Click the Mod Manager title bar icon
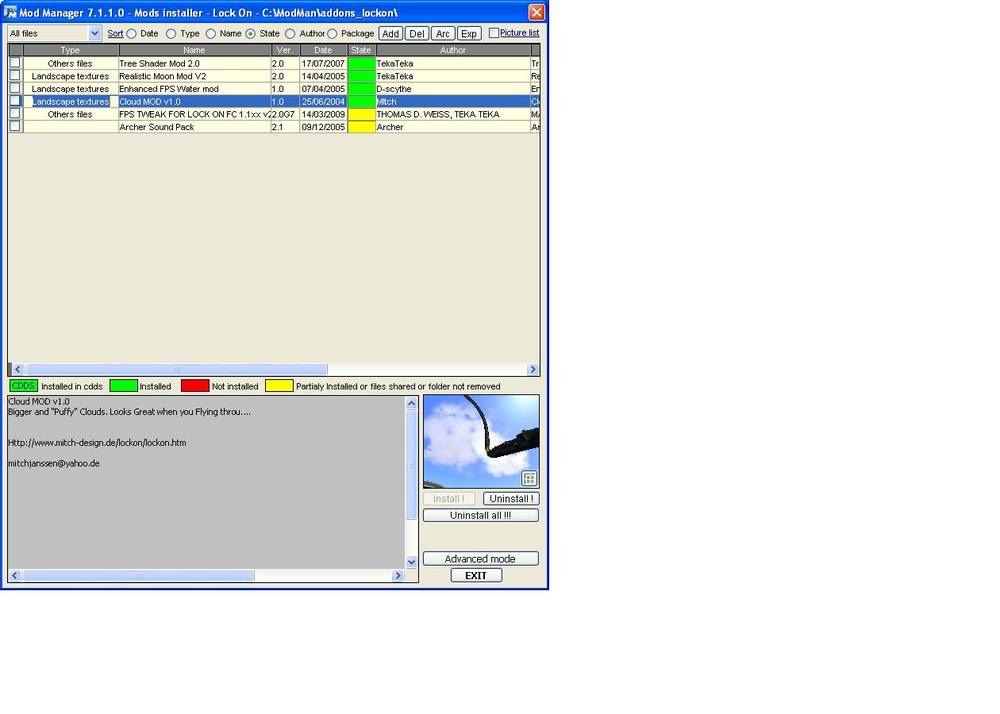The width and height of the screenshot is (1000, 714). point(10,12)
